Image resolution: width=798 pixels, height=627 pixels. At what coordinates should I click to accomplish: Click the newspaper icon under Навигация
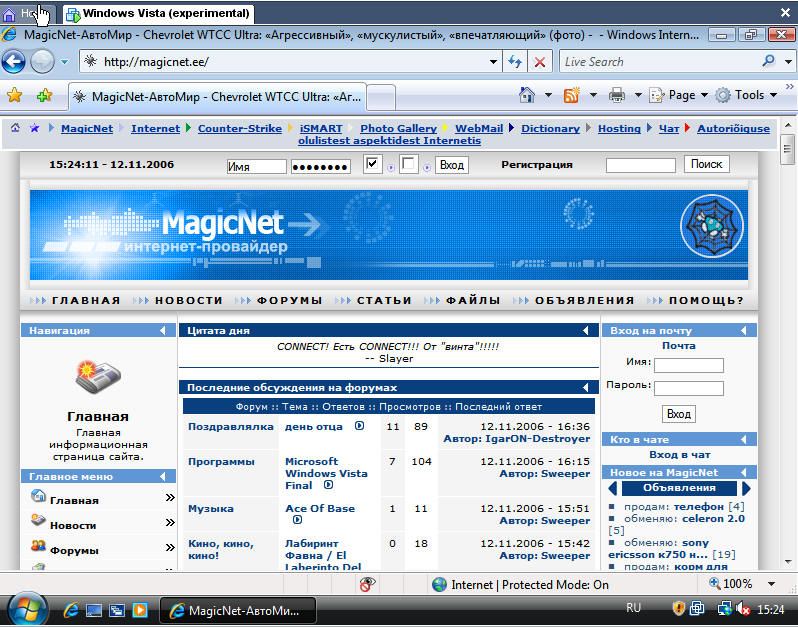(x=98, y=378)
